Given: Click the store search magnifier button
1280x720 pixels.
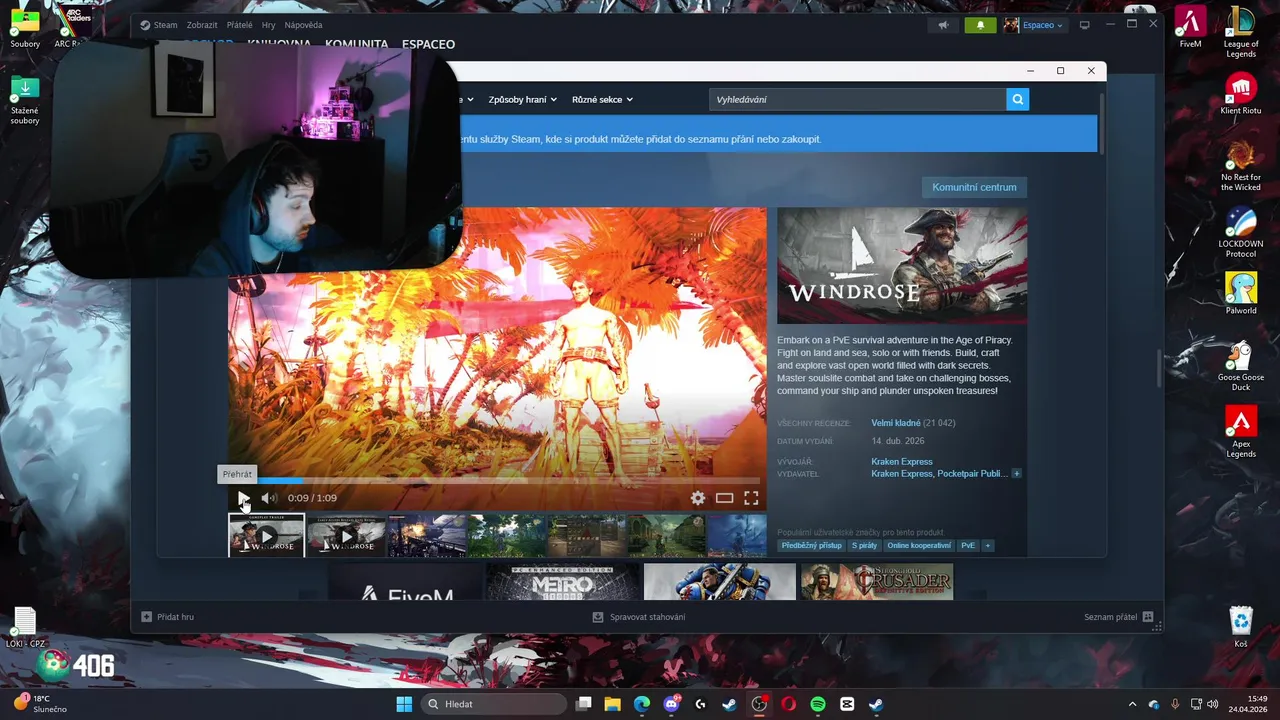Looking at the screenshot, I should [1017, 100].
